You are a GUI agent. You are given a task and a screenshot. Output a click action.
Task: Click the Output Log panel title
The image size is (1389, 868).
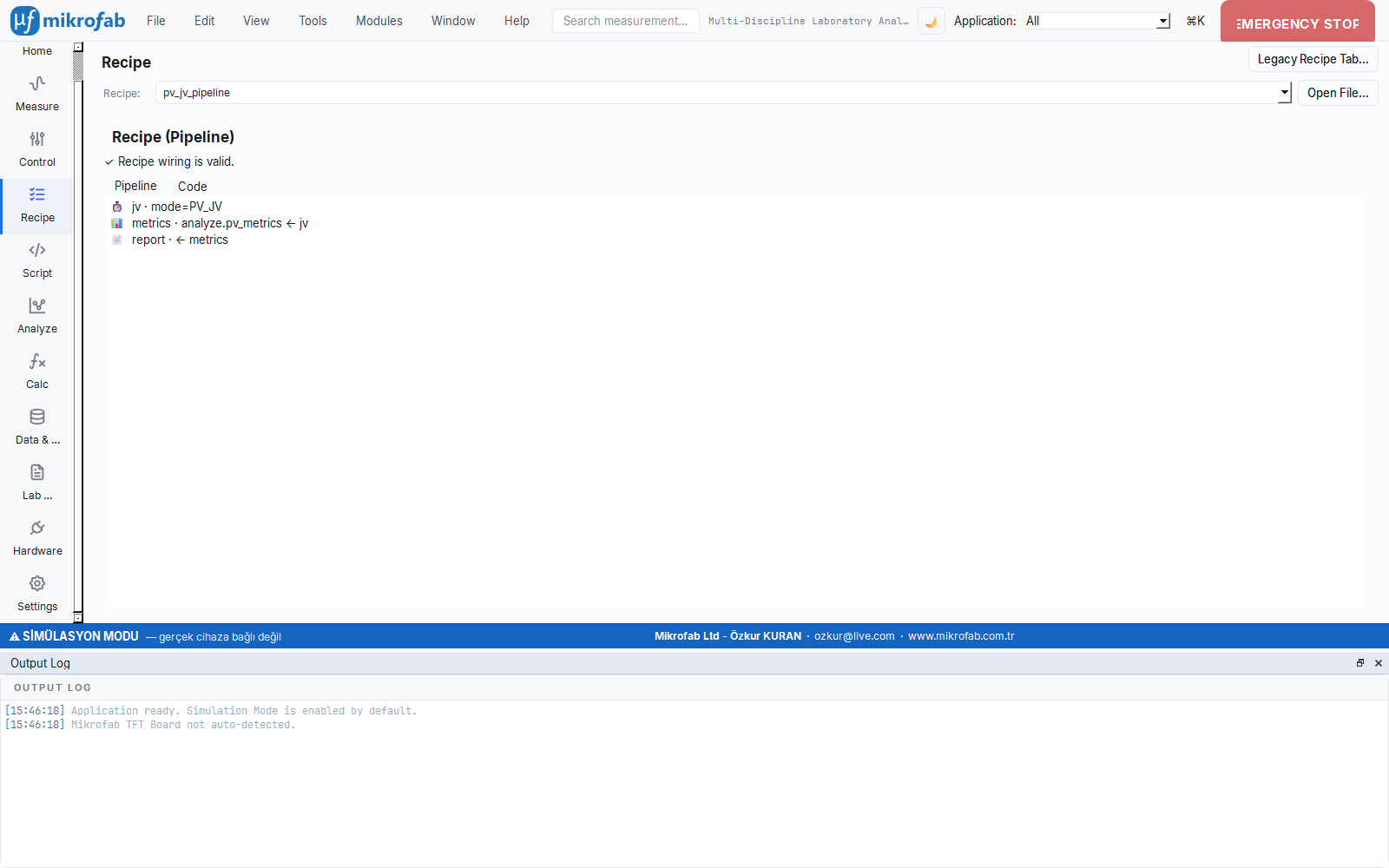point(40,663)
